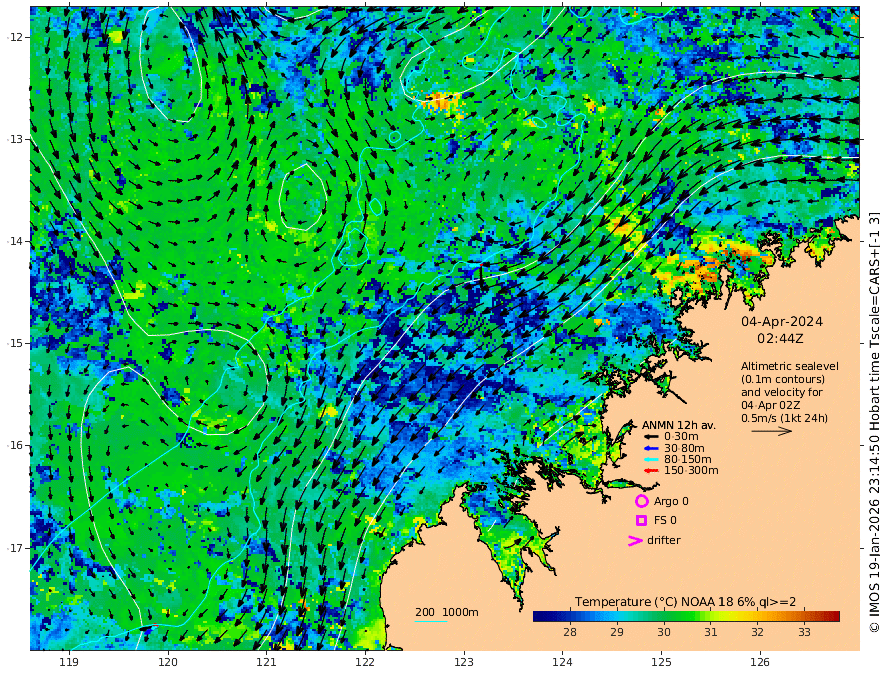Click the 'FS 0' legend label

(665, 521)
